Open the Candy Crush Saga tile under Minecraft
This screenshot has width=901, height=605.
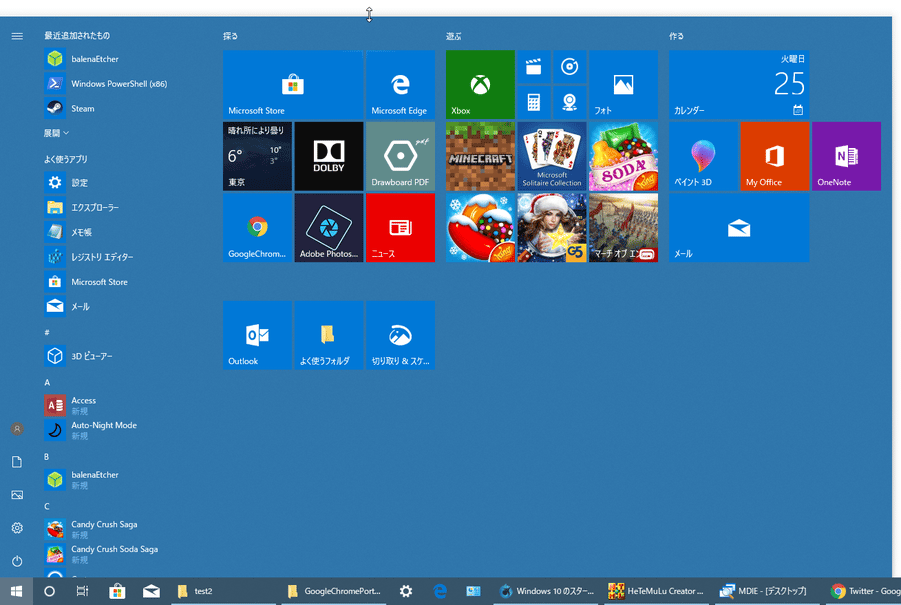(480, 228)
